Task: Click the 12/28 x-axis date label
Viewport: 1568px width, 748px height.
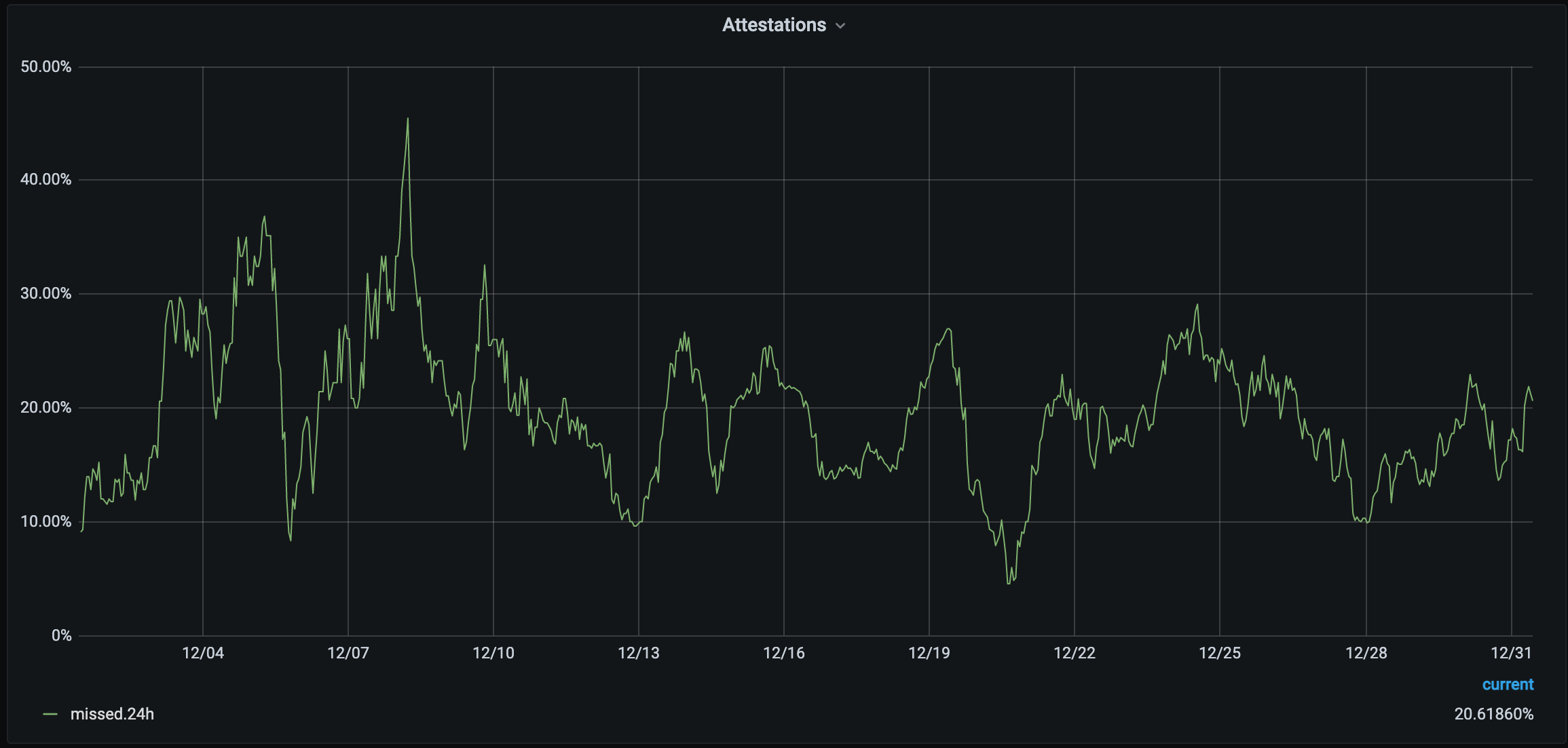Action: pyautogui.click(x=1366, y=653)
